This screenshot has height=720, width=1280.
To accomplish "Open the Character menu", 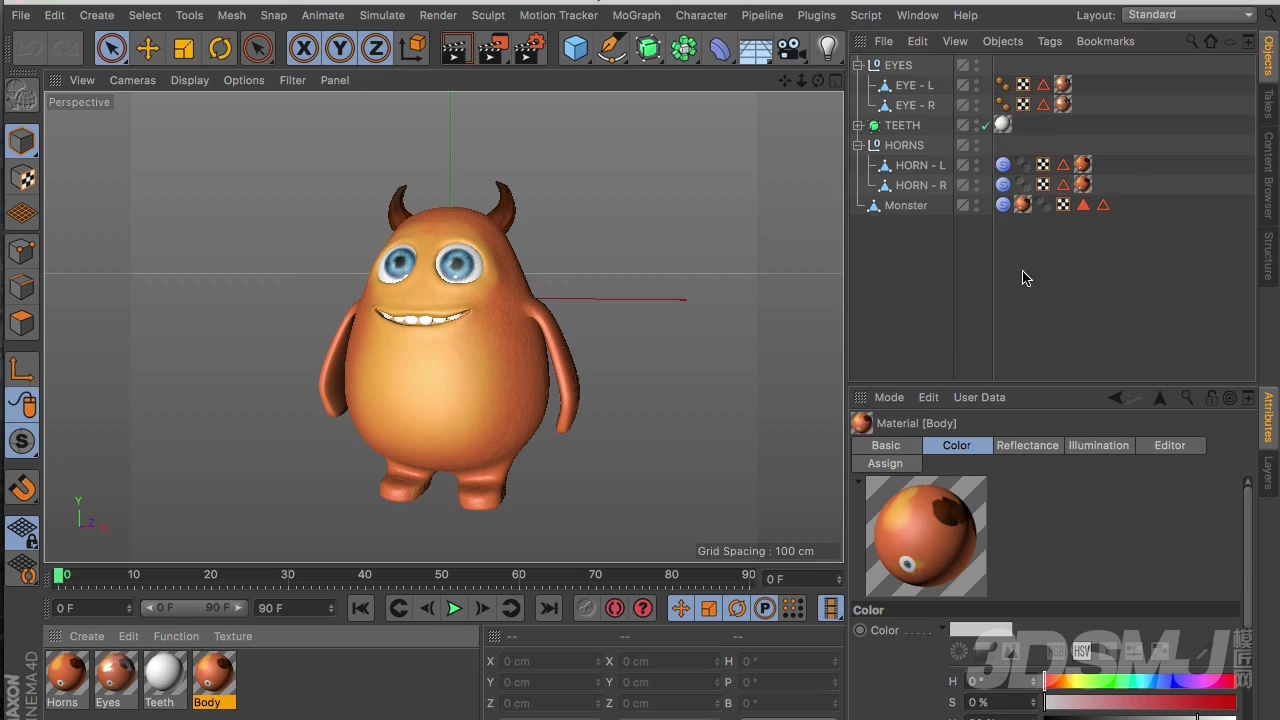I will (x=701, y=15).
